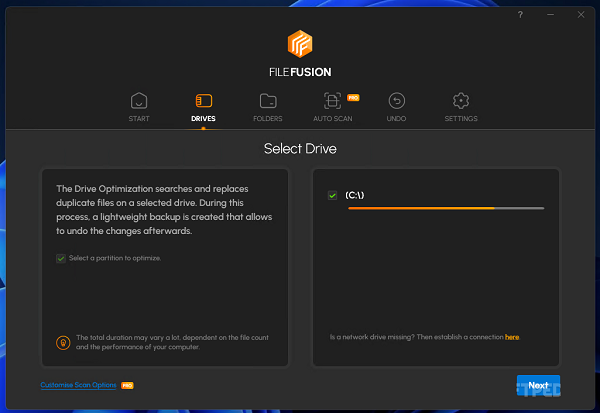600x413 pixels.
Task: Click the help question mark icon
Action: (520, 15)
